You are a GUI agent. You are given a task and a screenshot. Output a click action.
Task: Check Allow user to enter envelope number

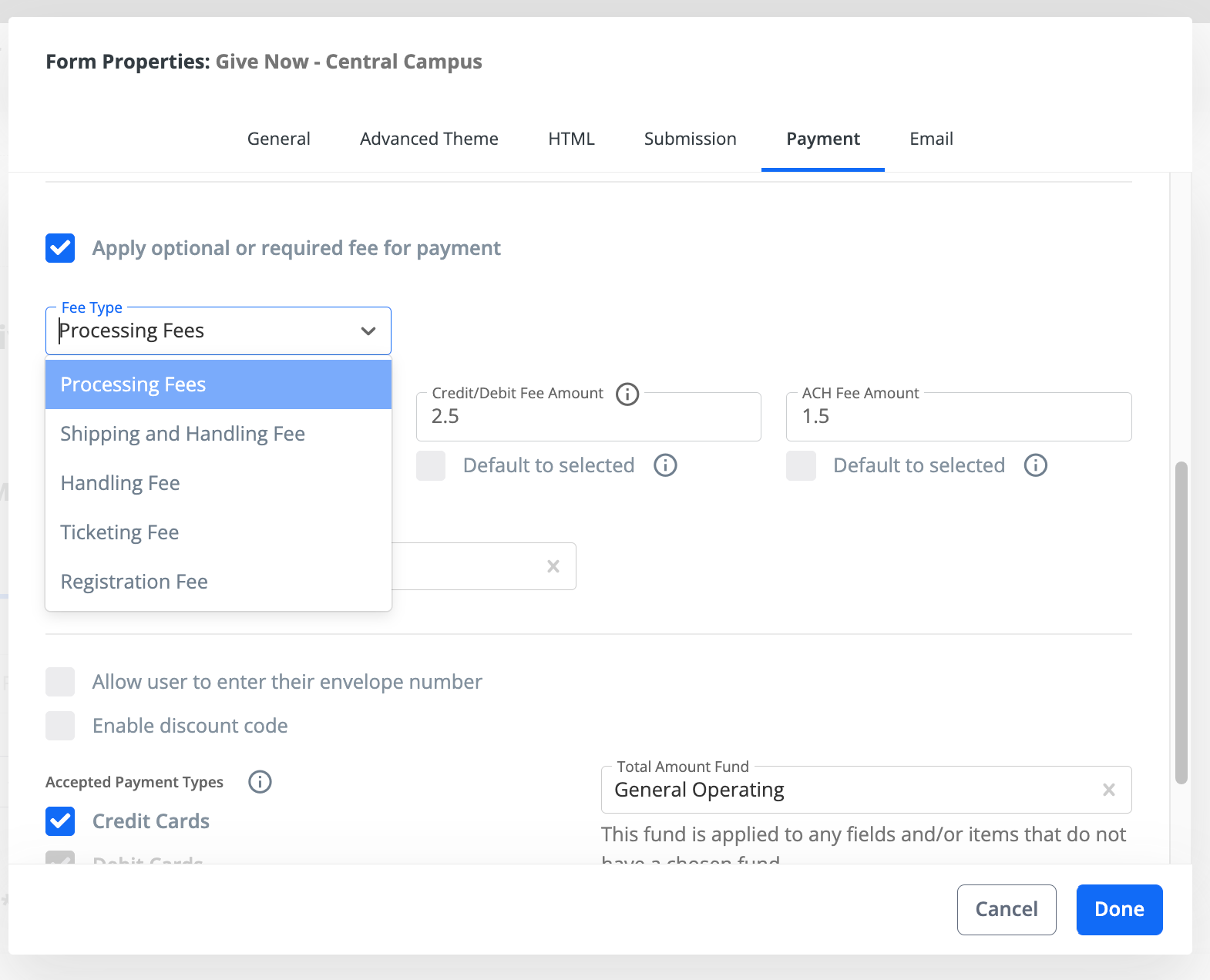coord(60,682)
